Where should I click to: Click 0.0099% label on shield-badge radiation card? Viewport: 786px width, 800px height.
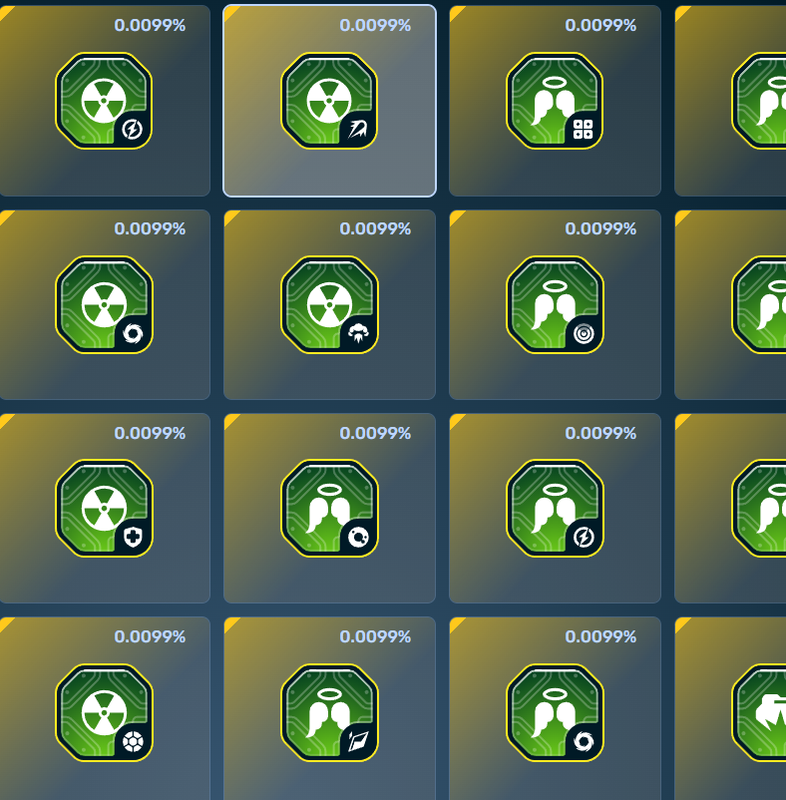pos(149,433)
